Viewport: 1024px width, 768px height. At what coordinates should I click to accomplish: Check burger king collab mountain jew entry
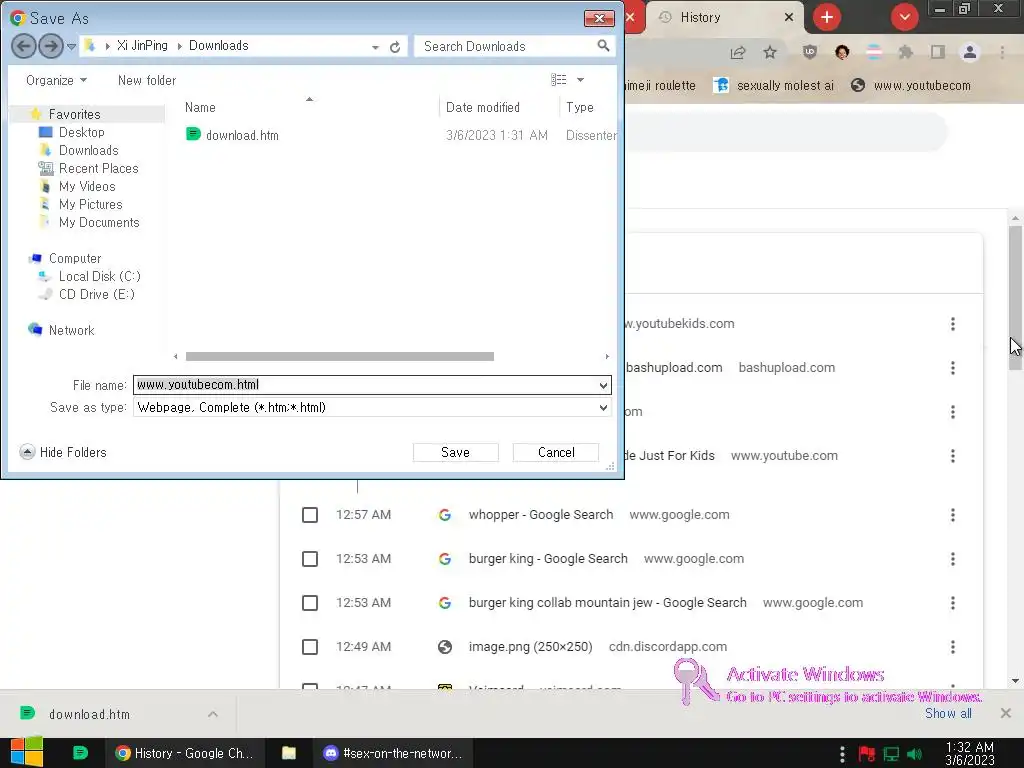(x=310, y=603)
